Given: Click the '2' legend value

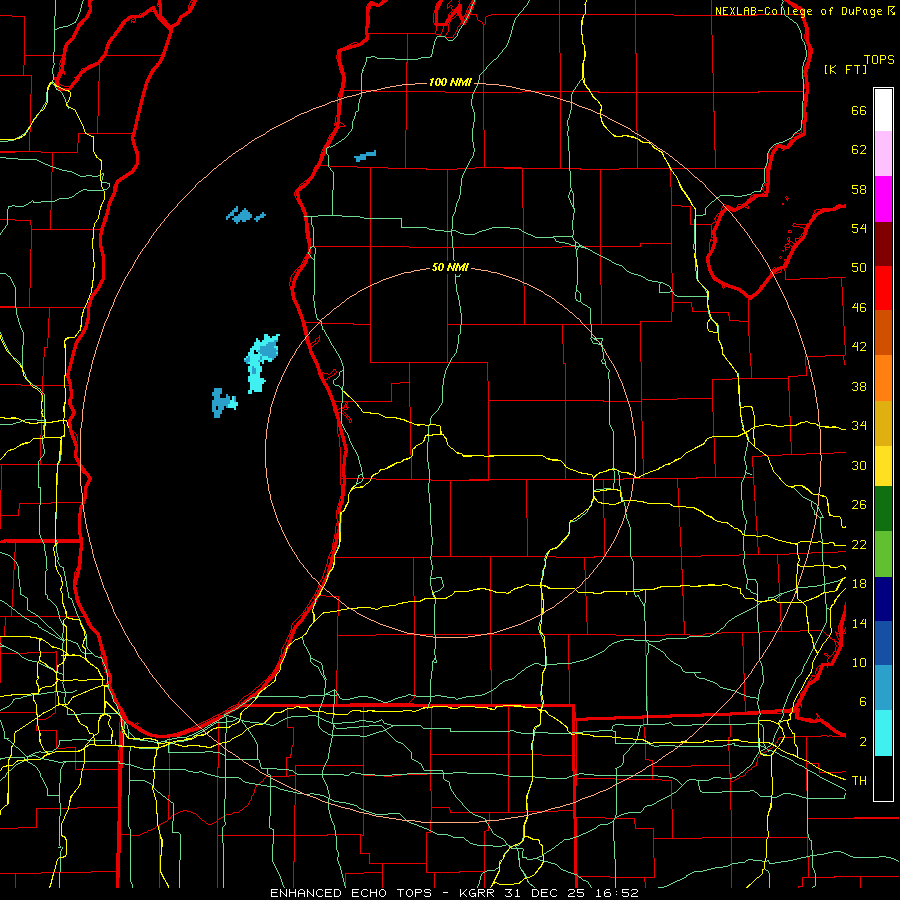Looking at the screenshot, I should [x=862, y=742].
